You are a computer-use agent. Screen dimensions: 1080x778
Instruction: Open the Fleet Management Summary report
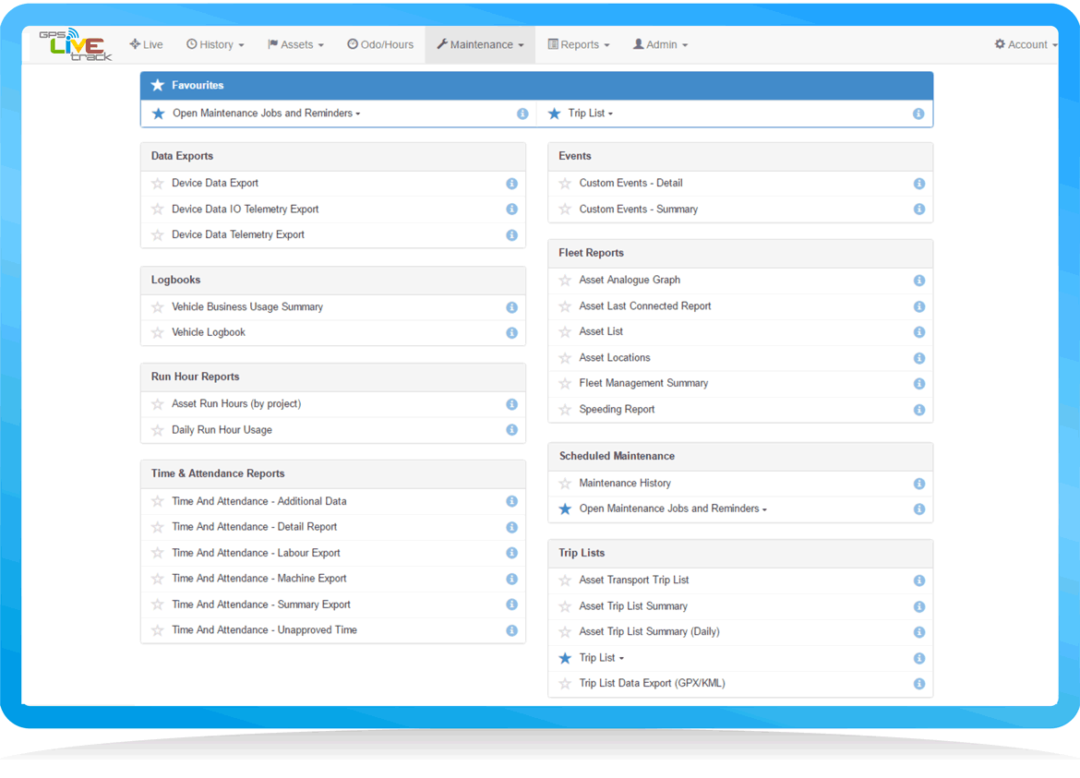[x=643, y=383]
